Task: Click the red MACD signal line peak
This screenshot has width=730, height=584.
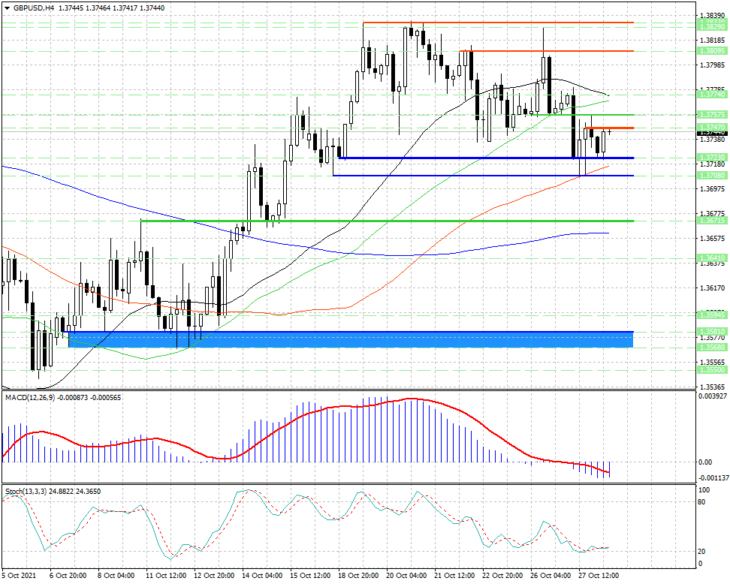Action: click(412, 399)
